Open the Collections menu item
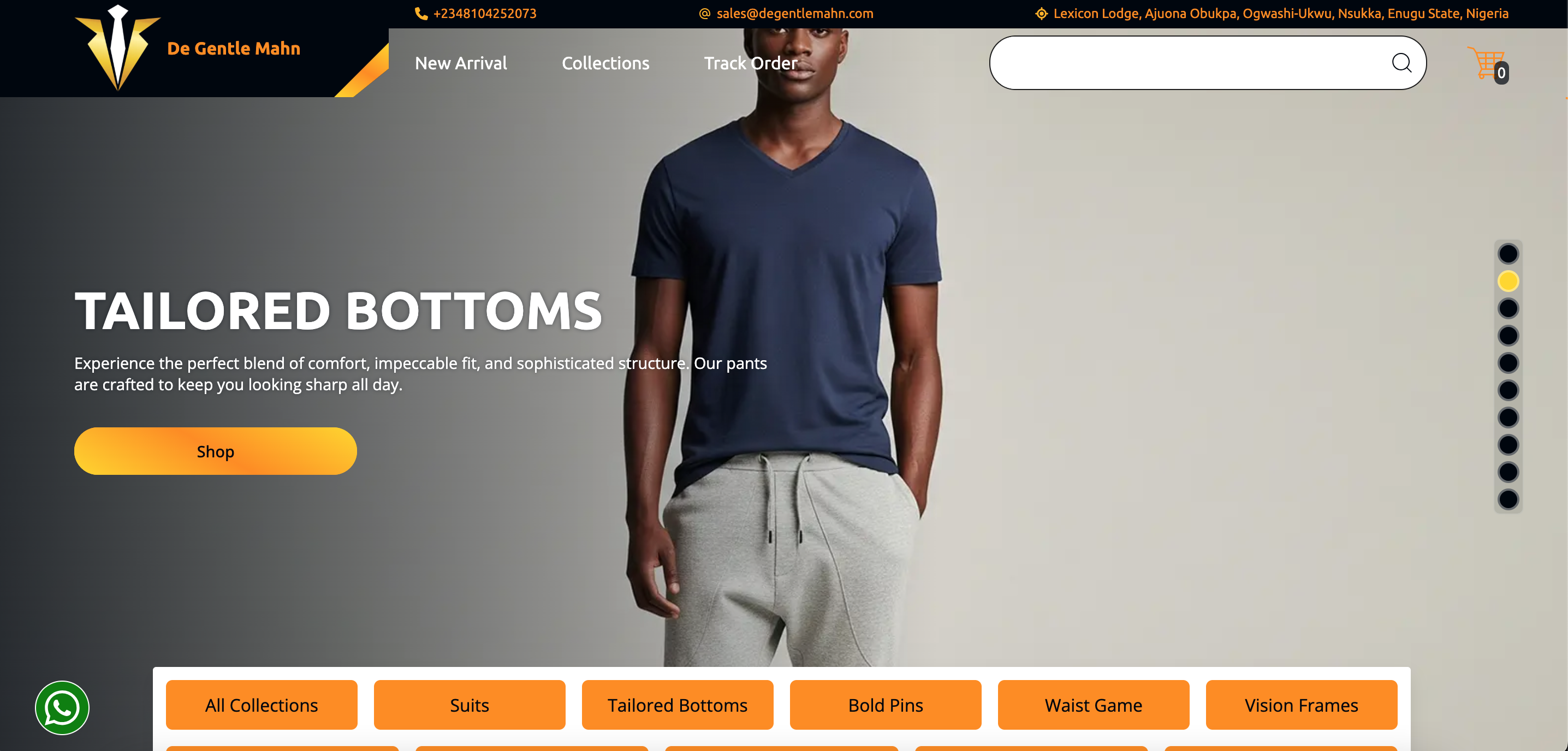This screenshot has width=1568, height=751. tap(605, 63)
